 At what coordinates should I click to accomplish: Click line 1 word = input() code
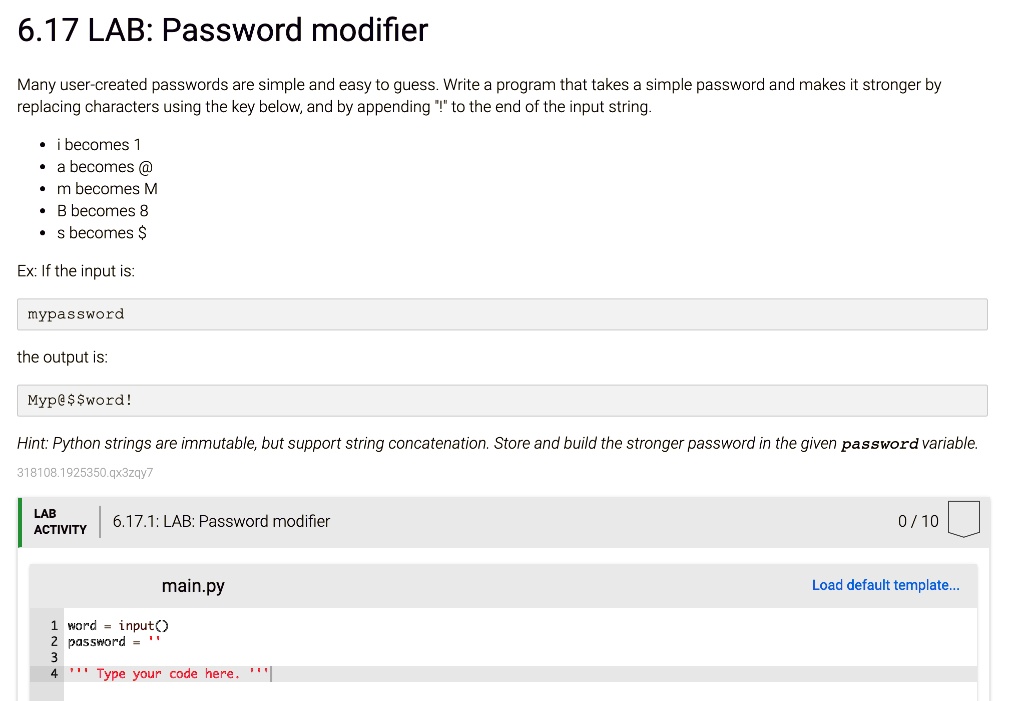click(118, 626)
